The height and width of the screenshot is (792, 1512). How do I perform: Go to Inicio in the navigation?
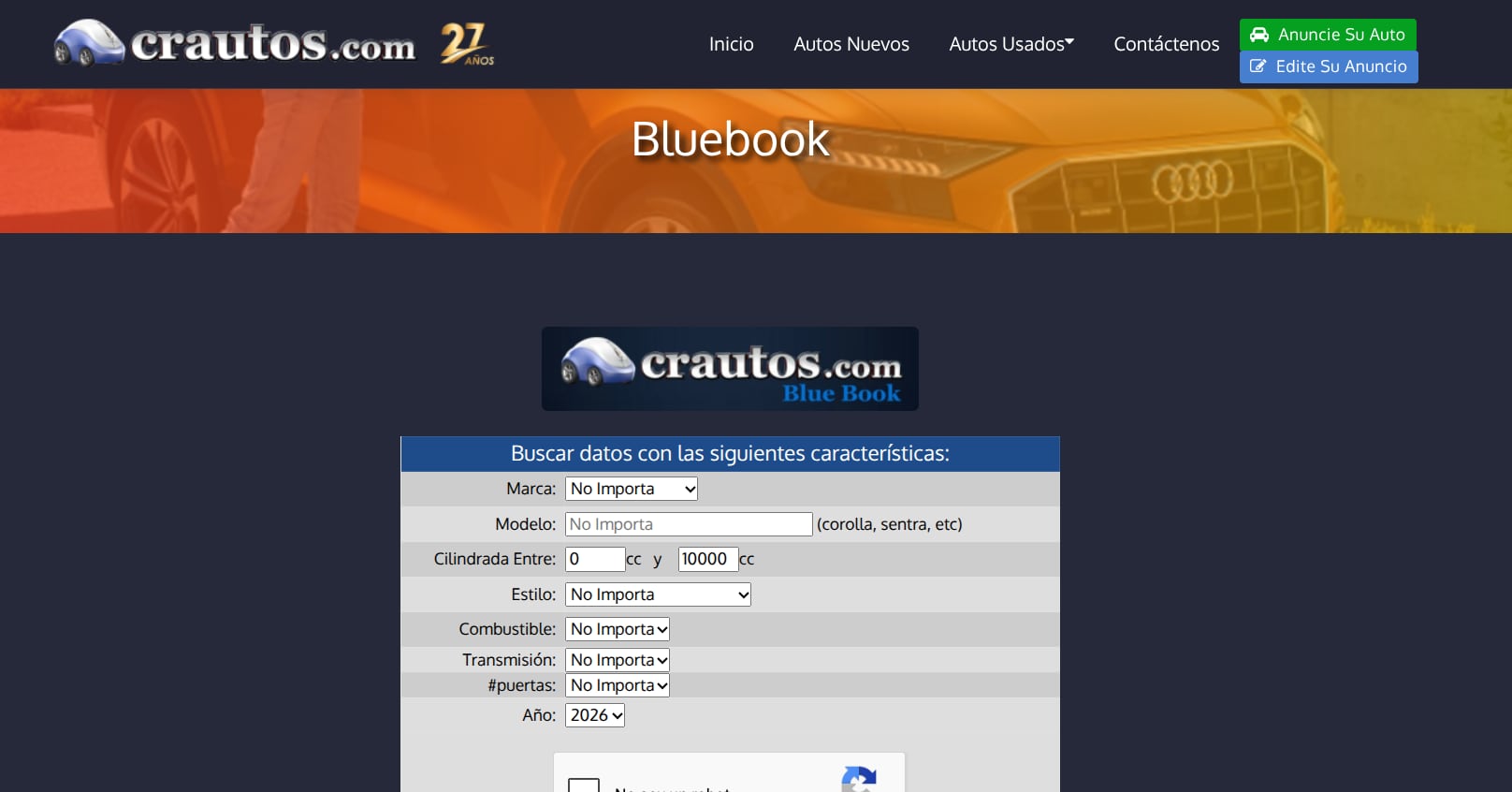(x=731, y=44)
